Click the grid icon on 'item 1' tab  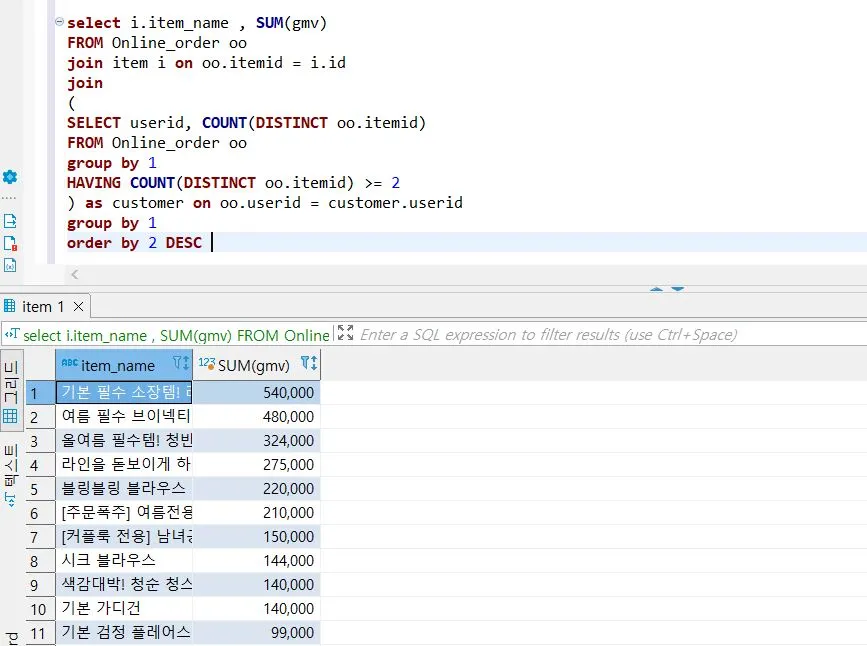(9, 305)
